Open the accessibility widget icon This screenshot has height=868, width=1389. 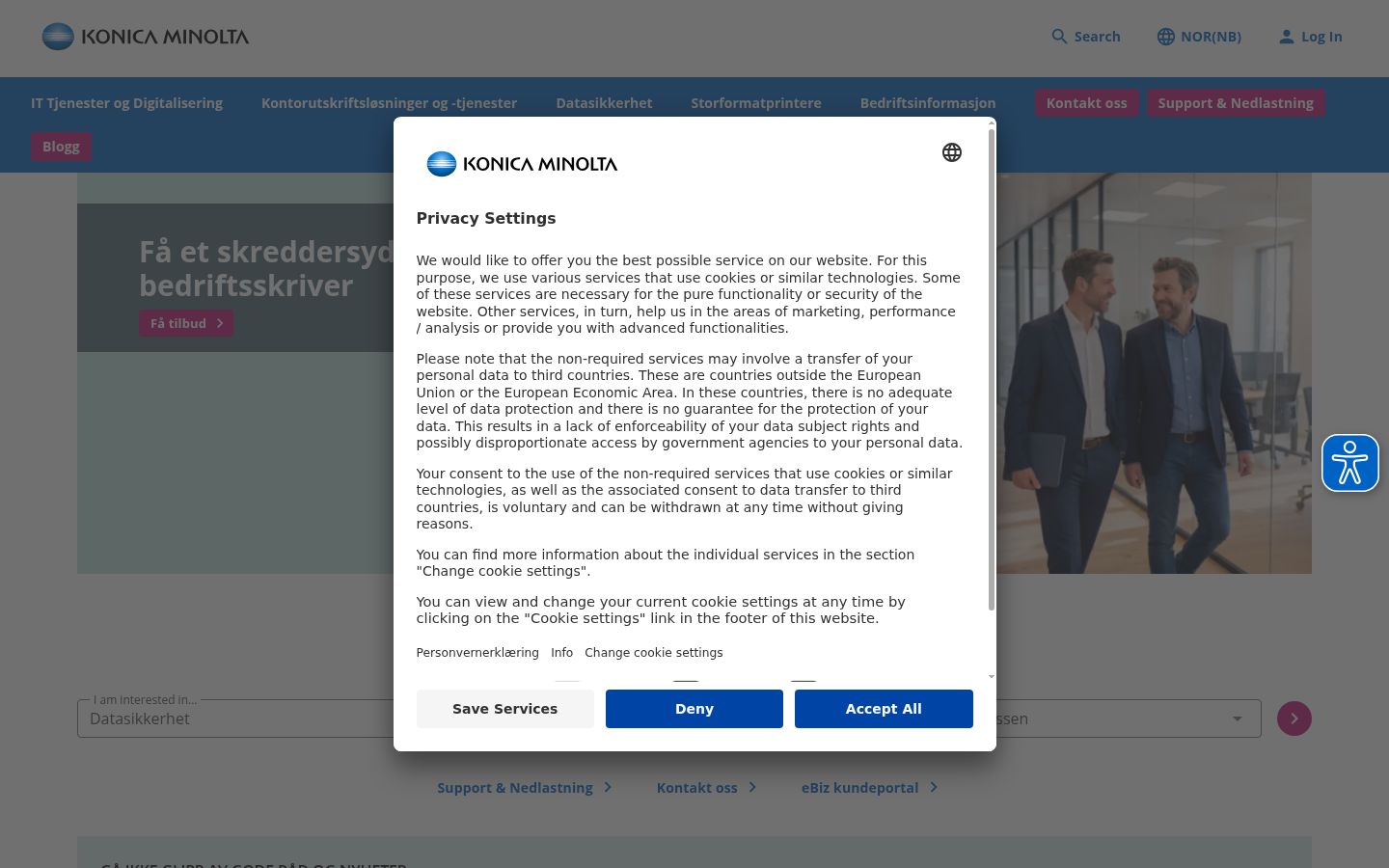pyautogui.click(x=1349, y=463)
